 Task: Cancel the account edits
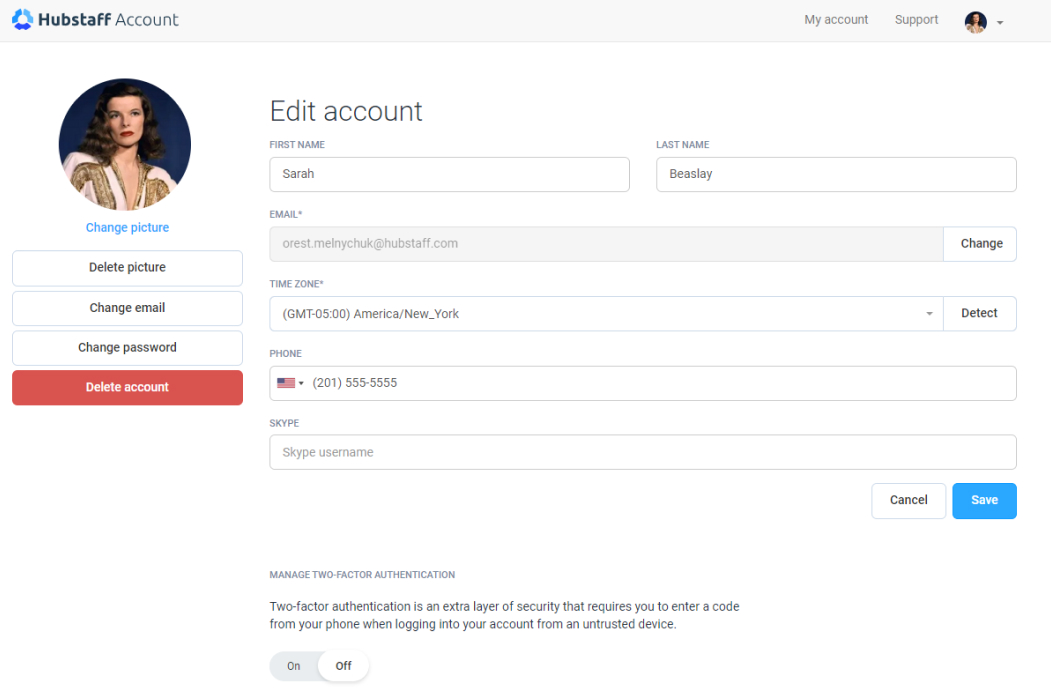pos(908,501)
